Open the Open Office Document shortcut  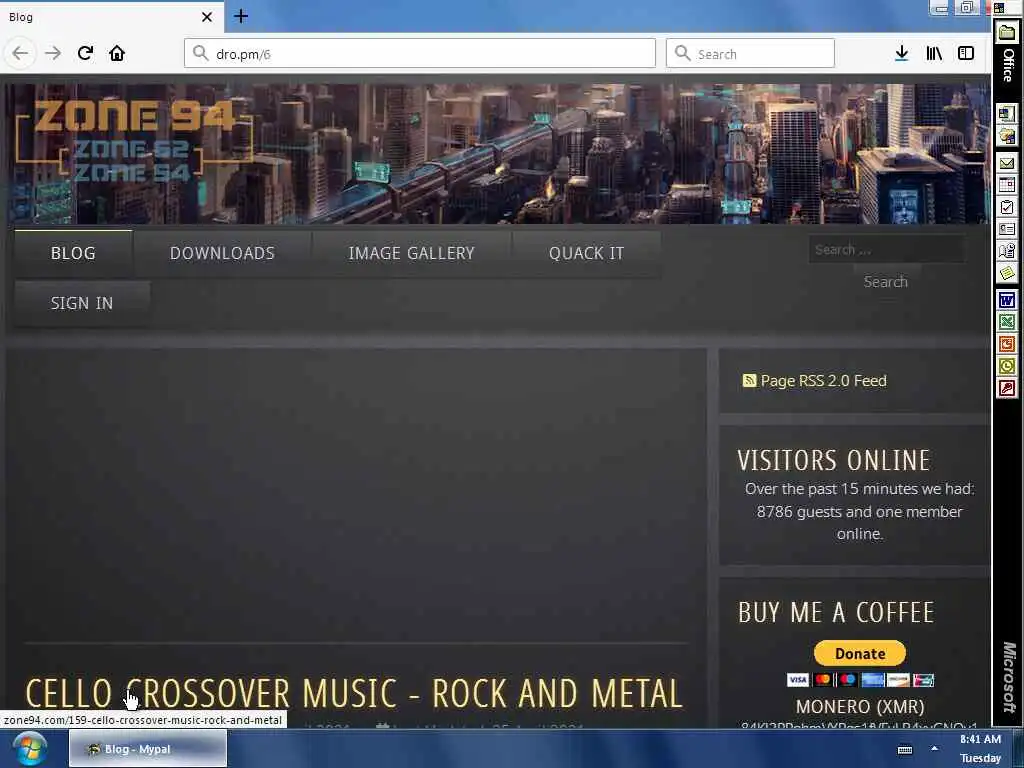(x=1007, y=136)
